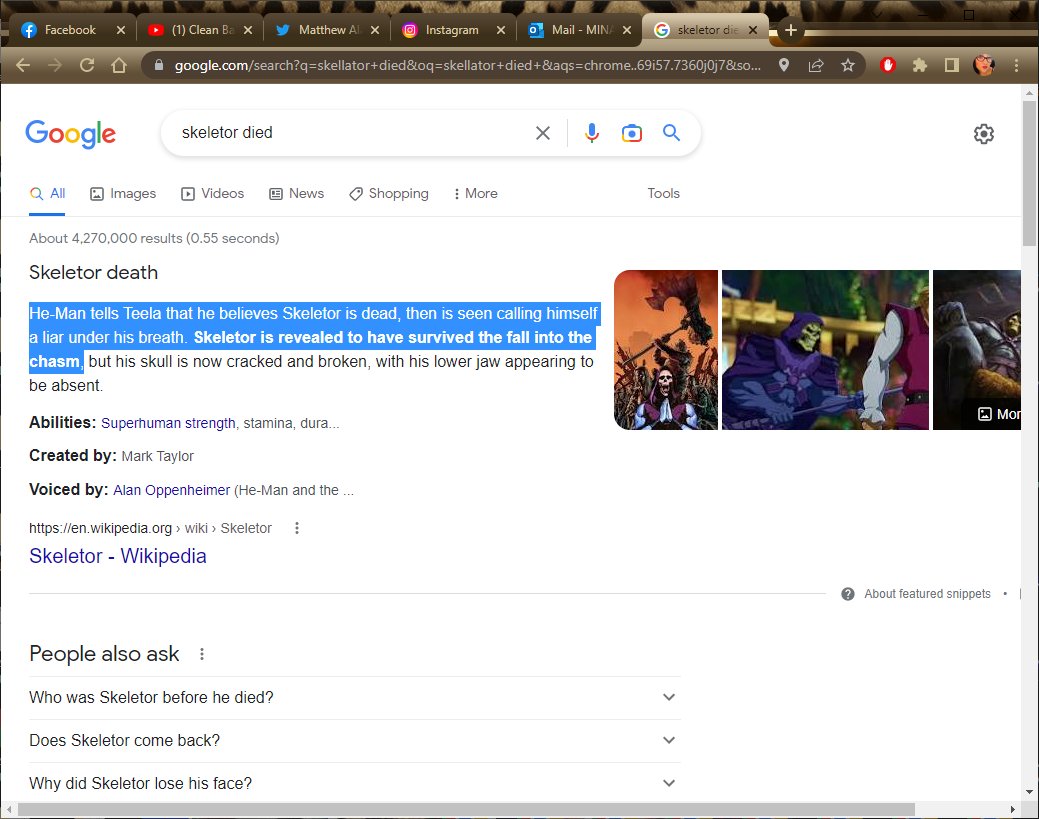Open the Tools options for search
The width and height of the screenshot is (1039, 819).
click(663, 193)
